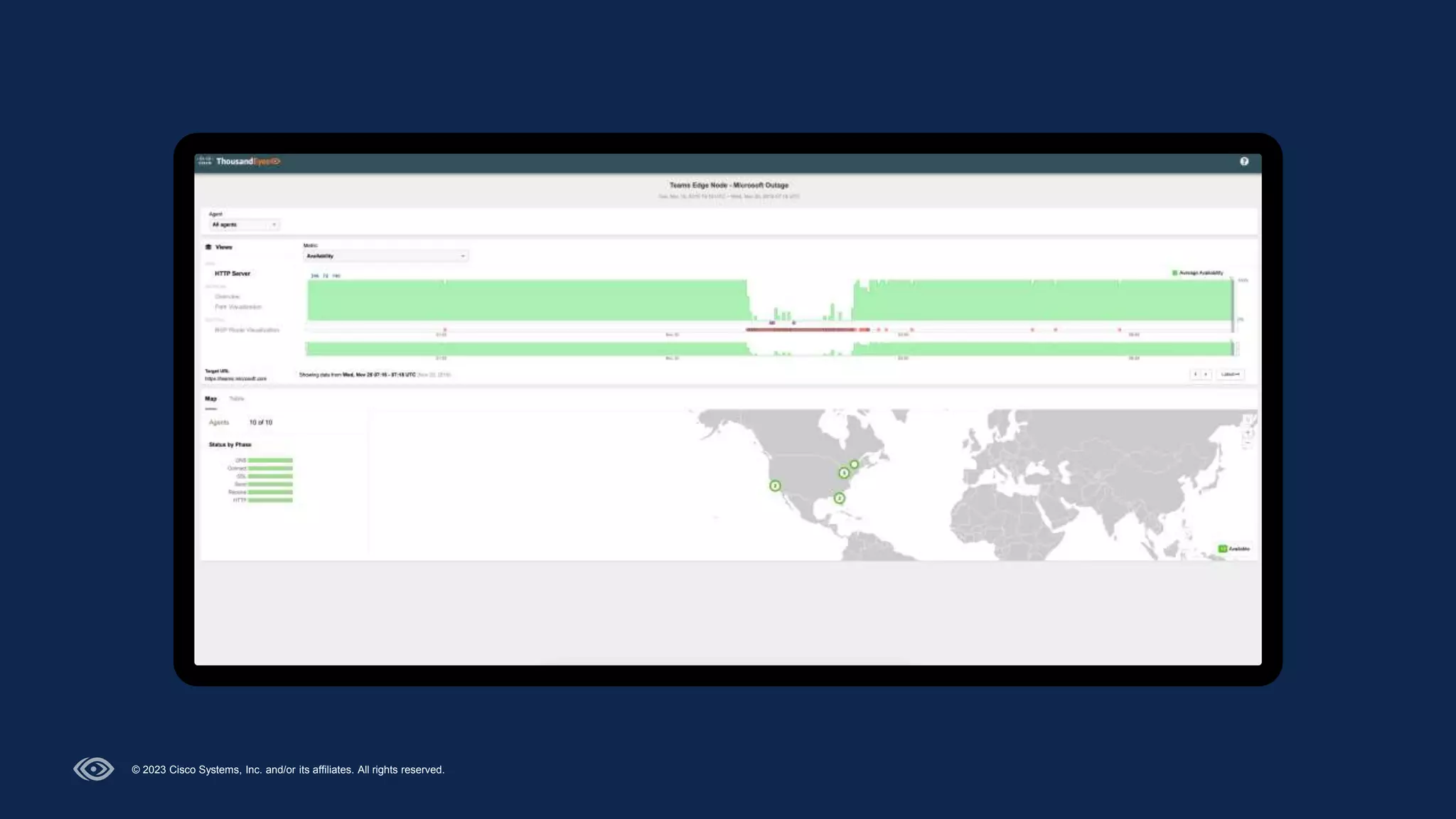Click the Florida agent cluster marker
This screenshot has width=1456, height=819.
pos(839,498)
